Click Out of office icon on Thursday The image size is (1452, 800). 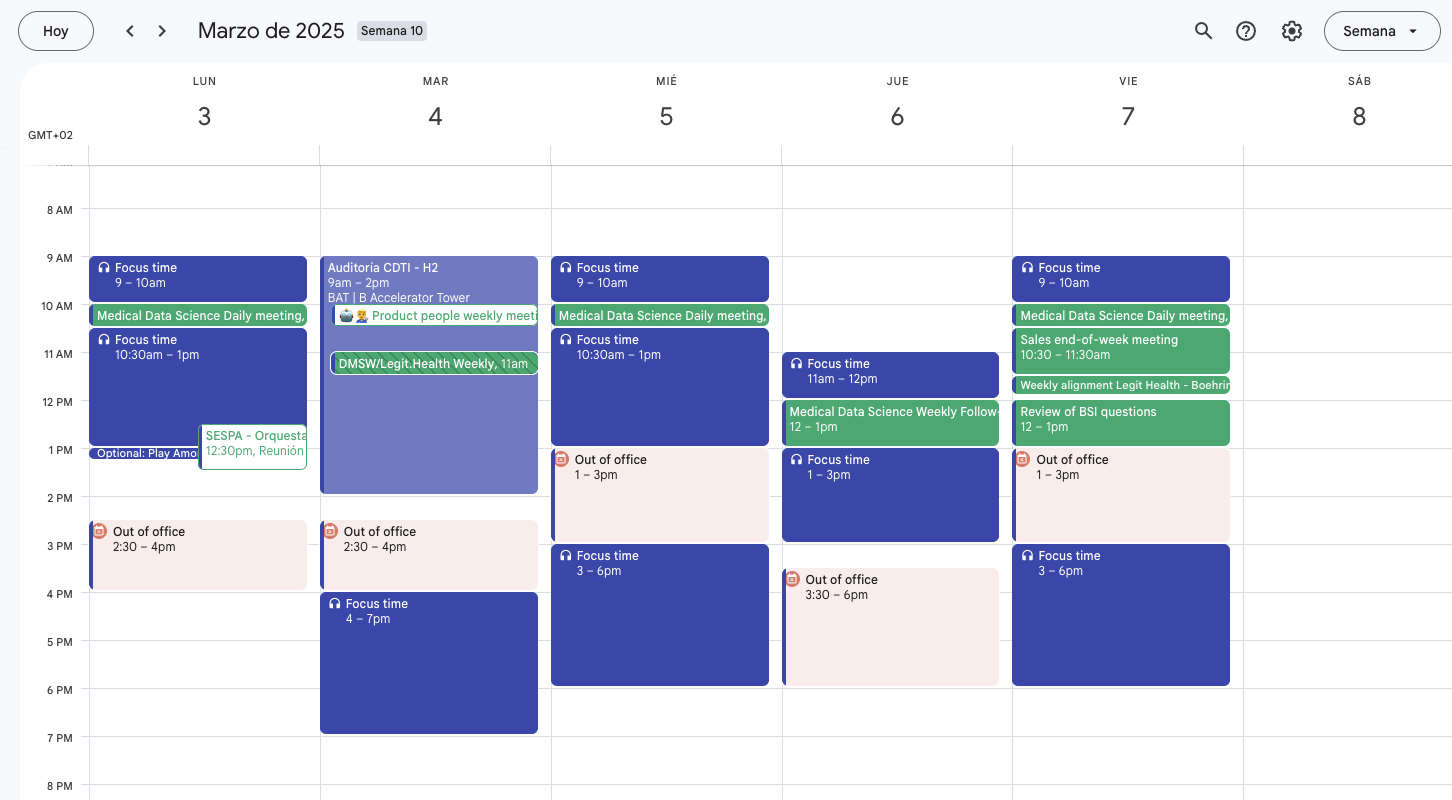(792, 579)
